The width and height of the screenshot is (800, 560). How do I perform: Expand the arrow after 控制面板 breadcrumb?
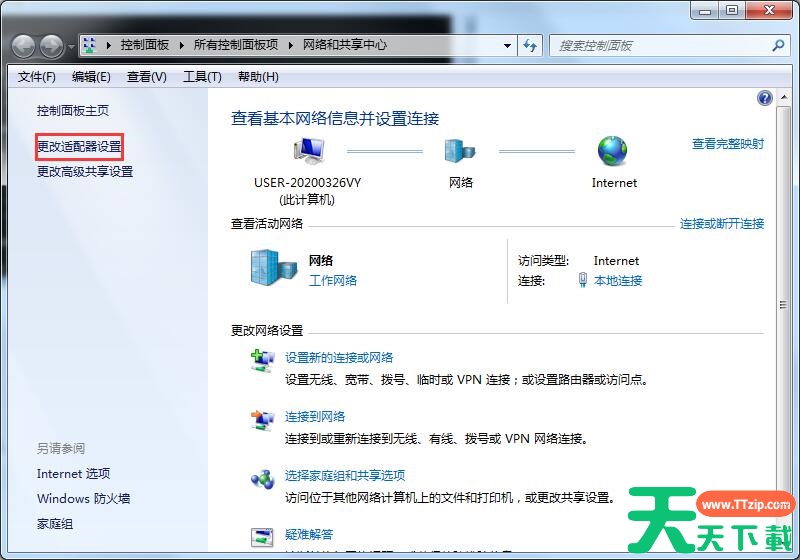(x=182, y=45)
